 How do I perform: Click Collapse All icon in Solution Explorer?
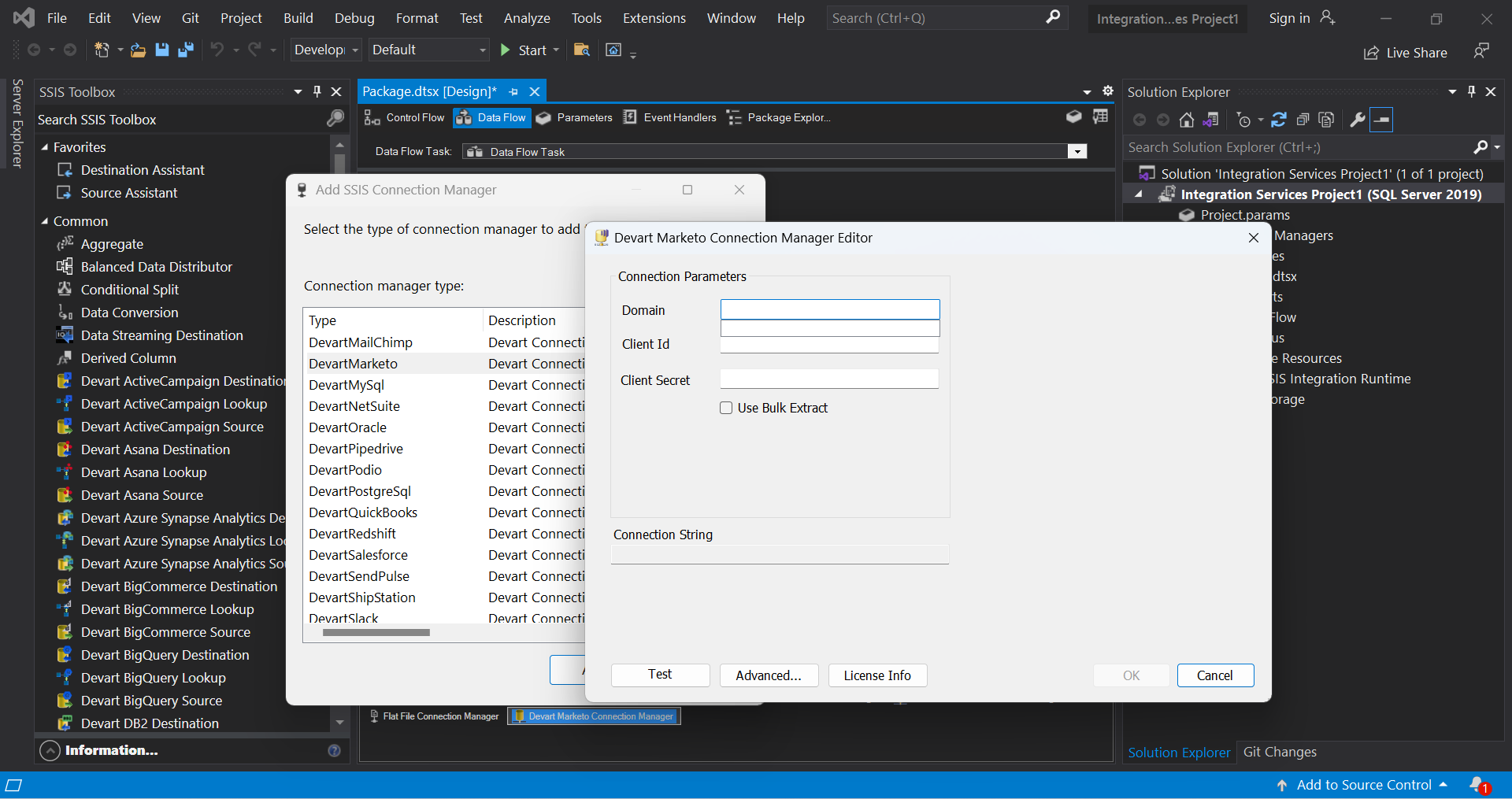[1303, 120]
